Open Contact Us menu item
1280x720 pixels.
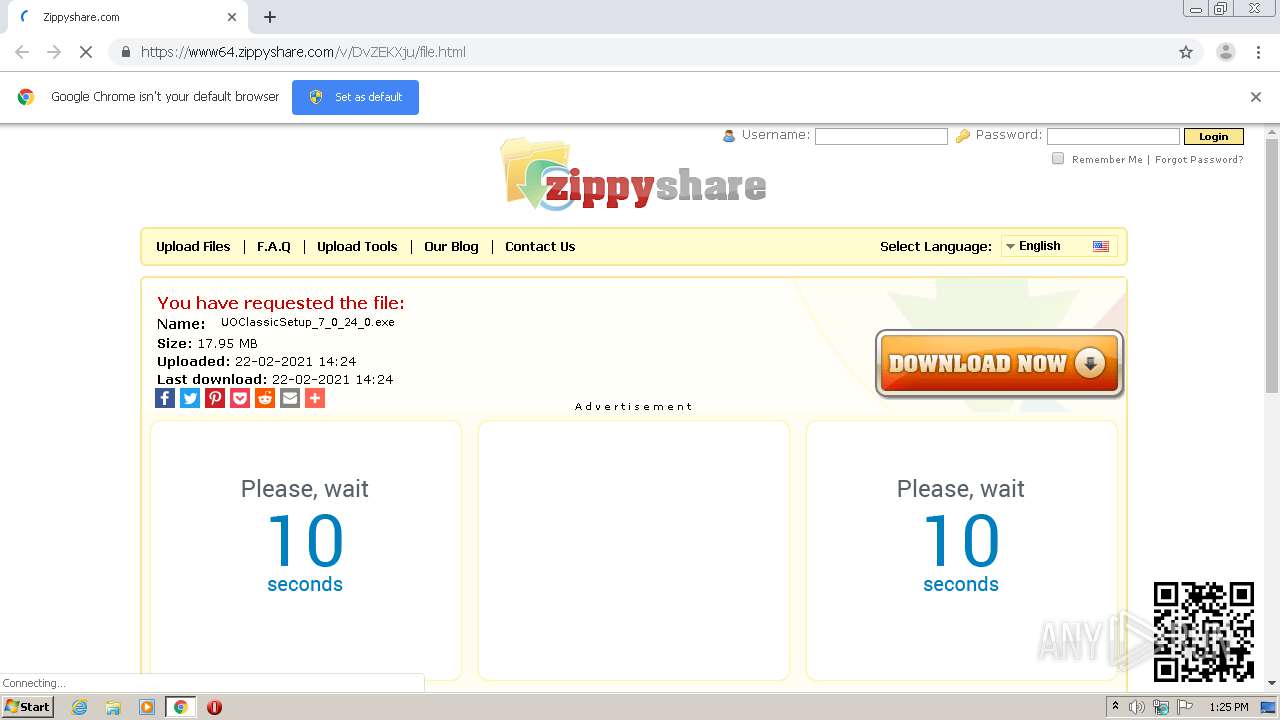pos(540,246)
